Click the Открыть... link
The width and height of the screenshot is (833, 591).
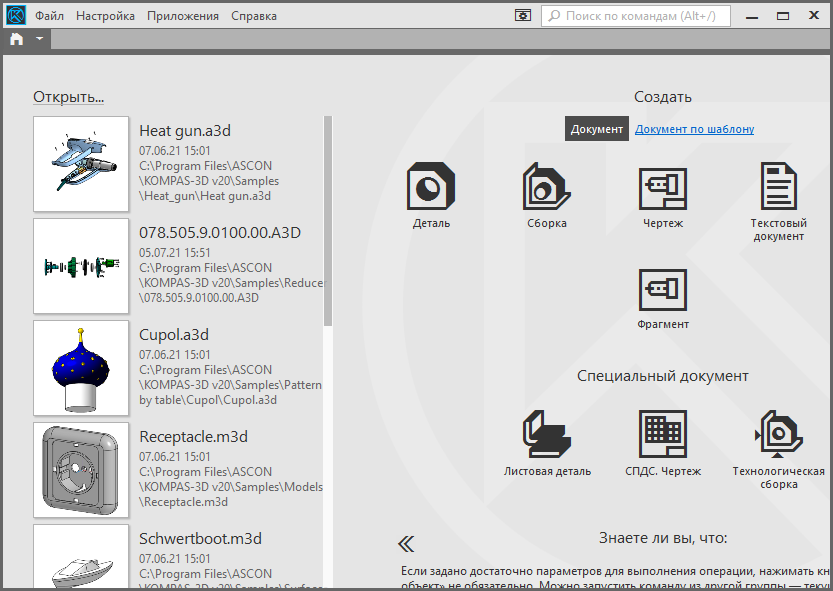tap(69, 97)
